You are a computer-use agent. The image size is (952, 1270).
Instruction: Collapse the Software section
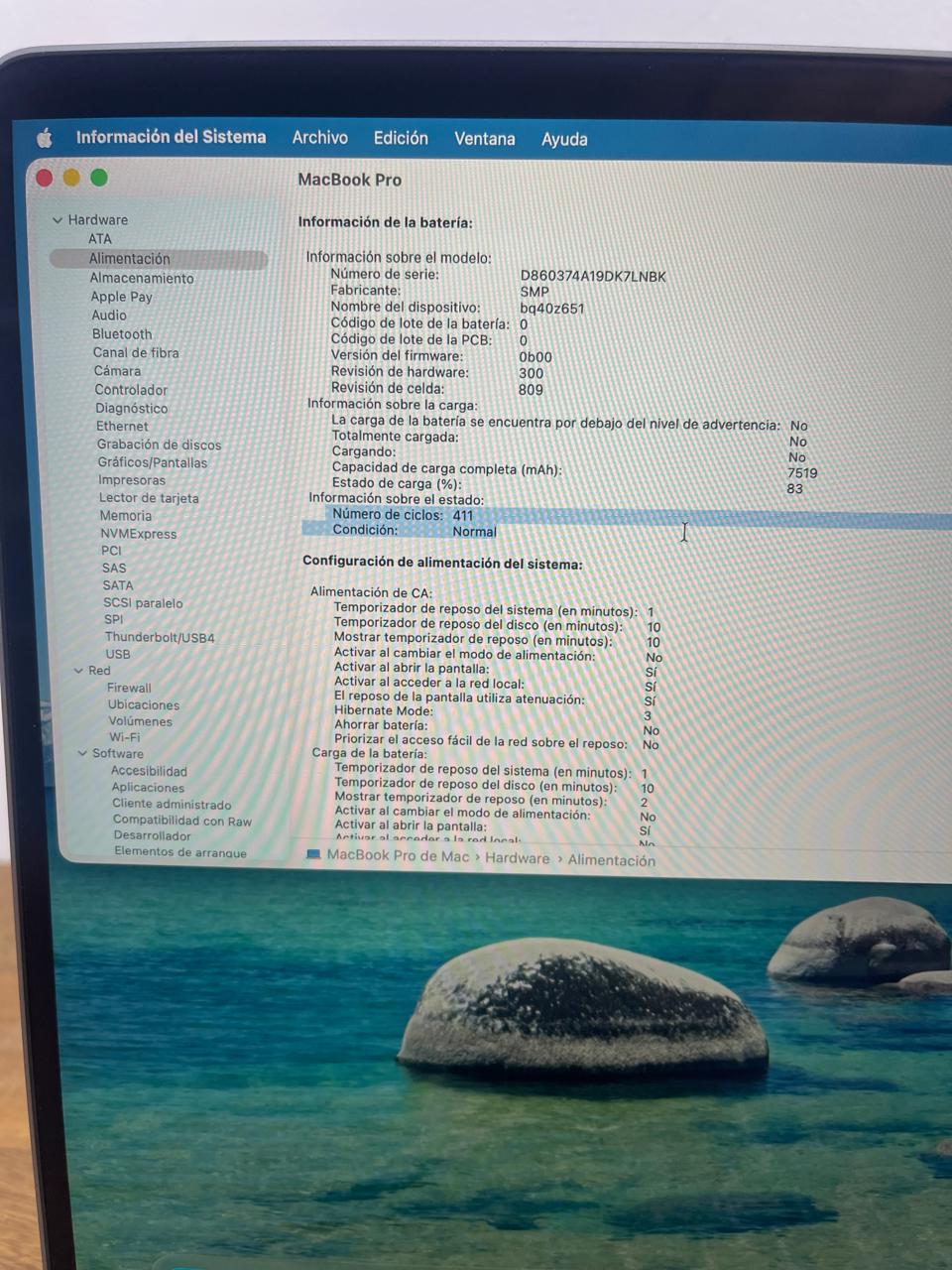click(83, 753)
